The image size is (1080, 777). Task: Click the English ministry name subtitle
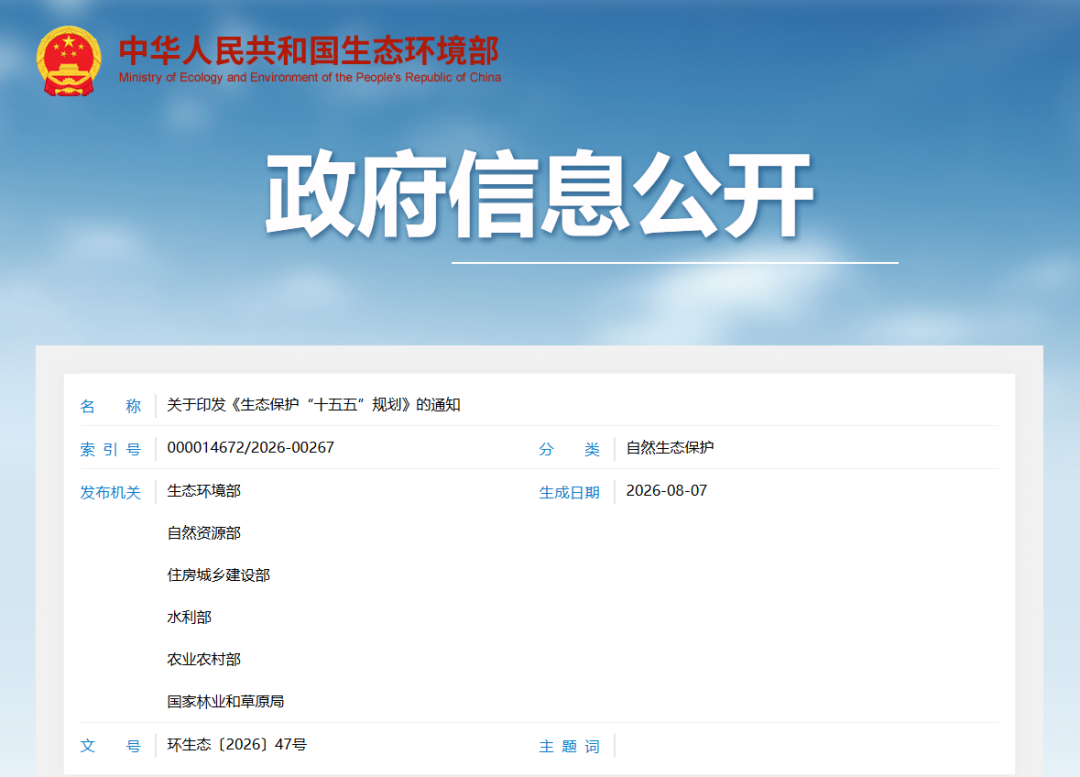click(310, 77)
